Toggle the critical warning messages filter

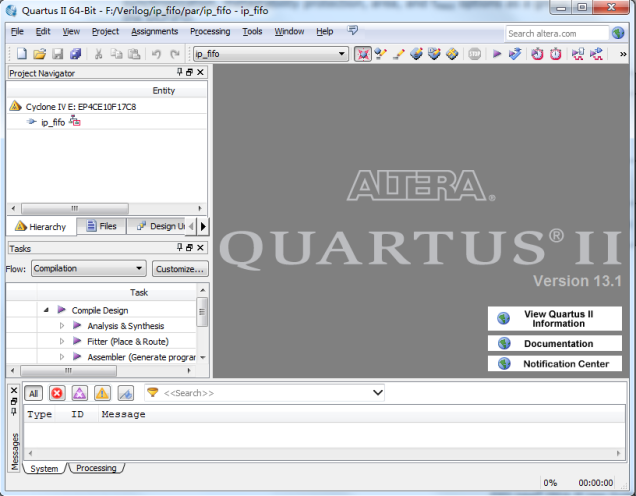tap(80, 393)
